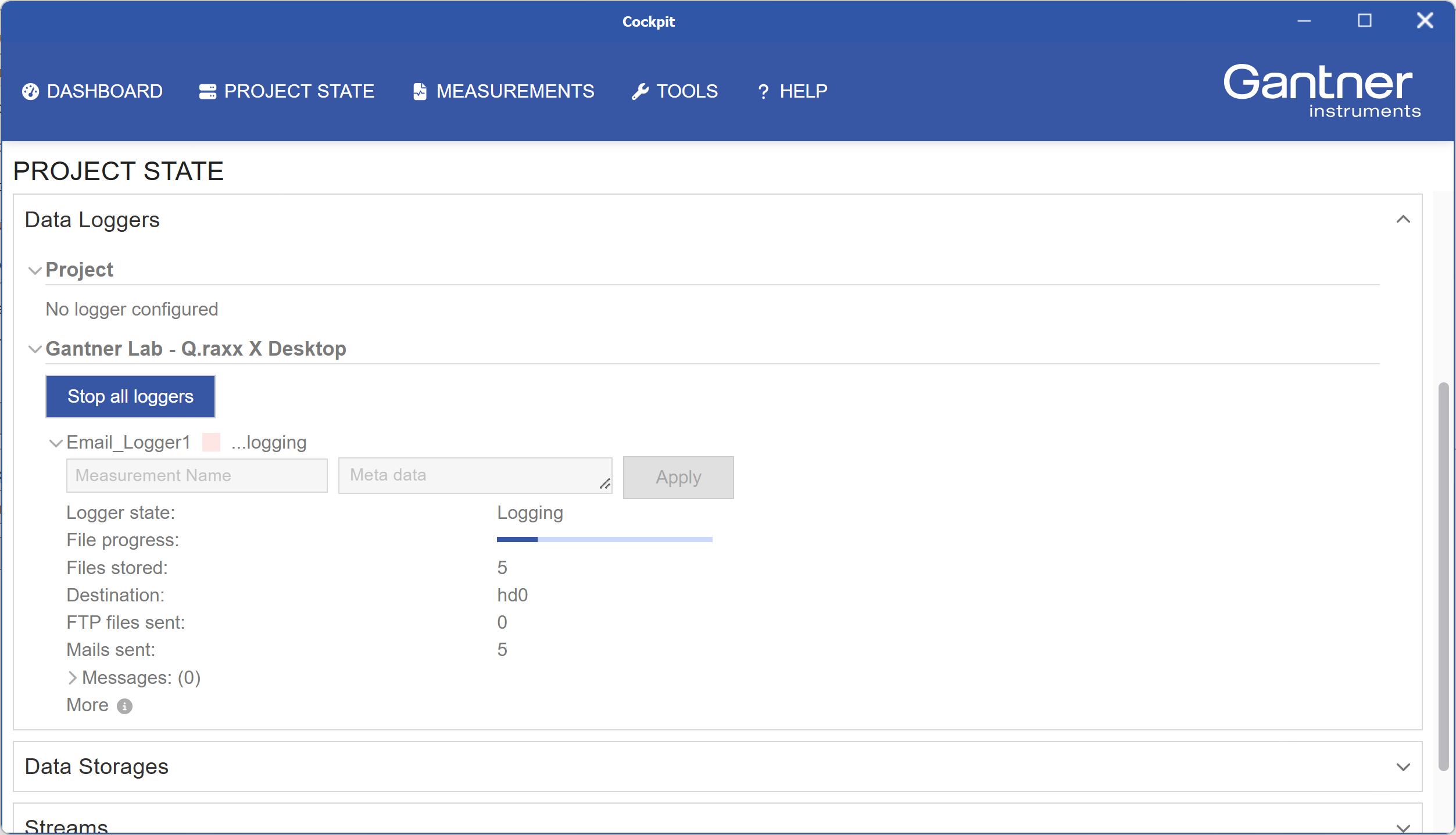Click the Dashboard gauge icon
This screenshot has width=1456, height=835.
(x=30, y=91)
